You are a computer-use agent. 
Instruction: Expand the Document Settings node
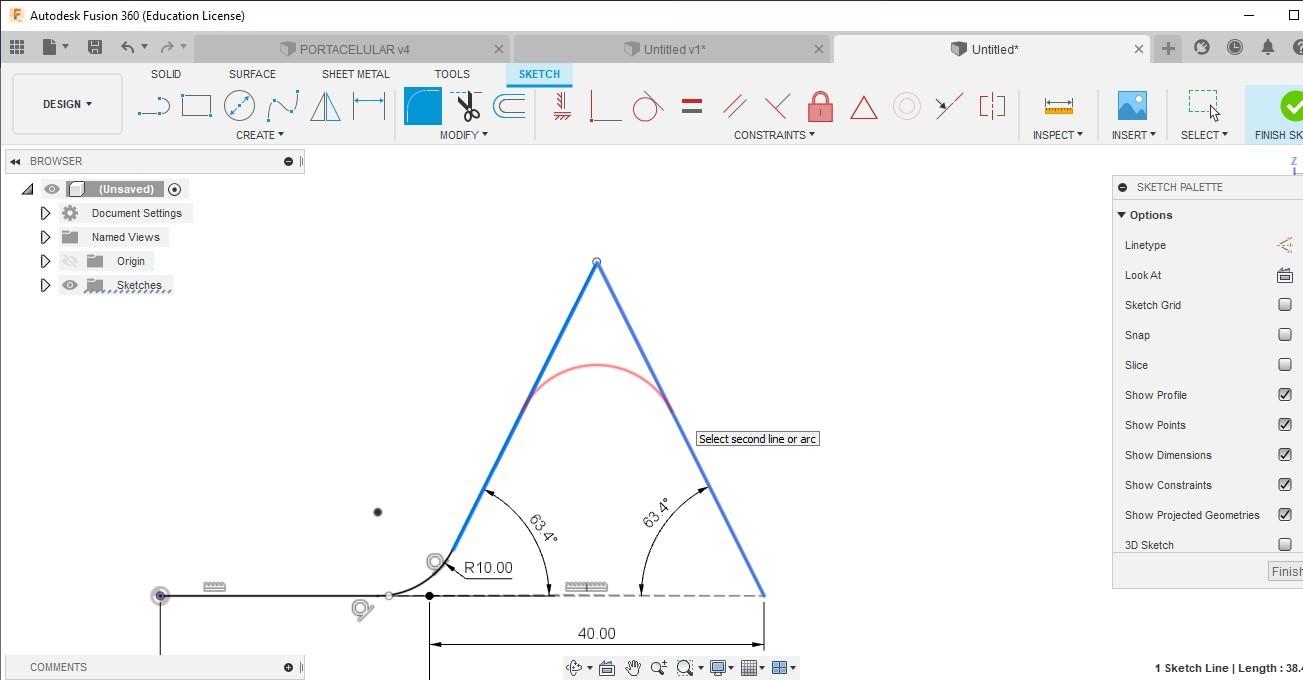[x=45, y=213]
